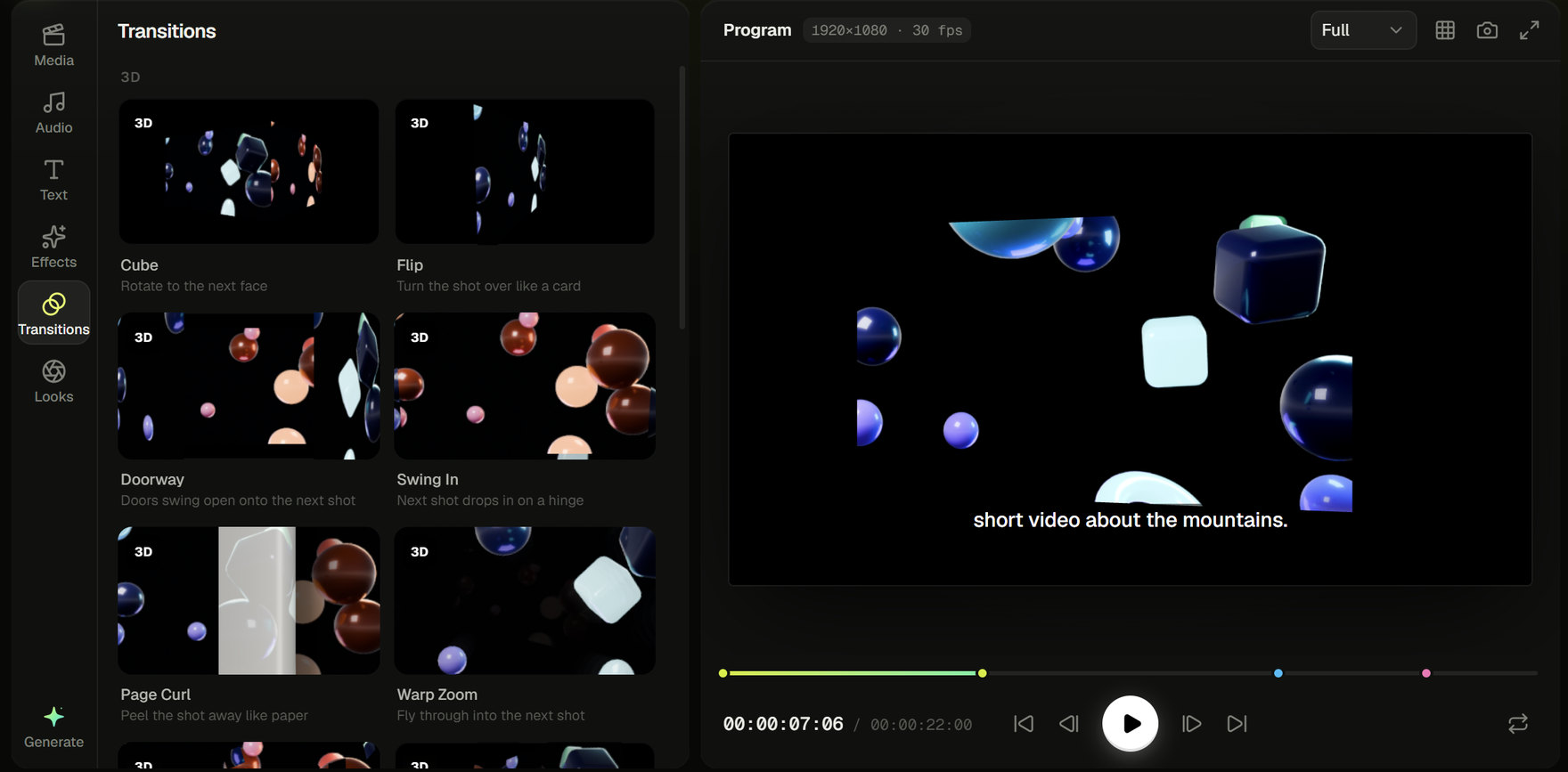Viewport: 1568px width, 772px height.
Task: Click the blue marker on scrub bar
Action: click(x=1278, y=673)
